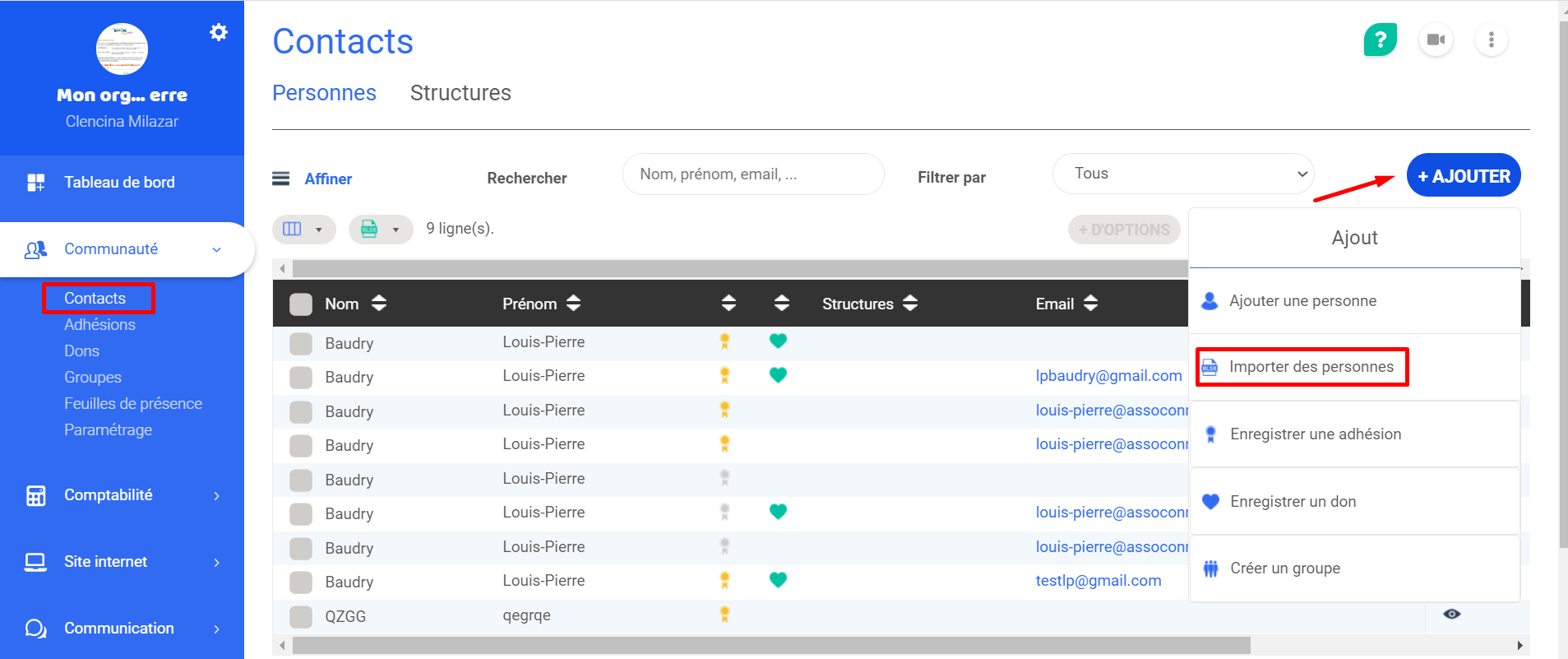Open Adhésions in the sidebar

click(100, 324)
